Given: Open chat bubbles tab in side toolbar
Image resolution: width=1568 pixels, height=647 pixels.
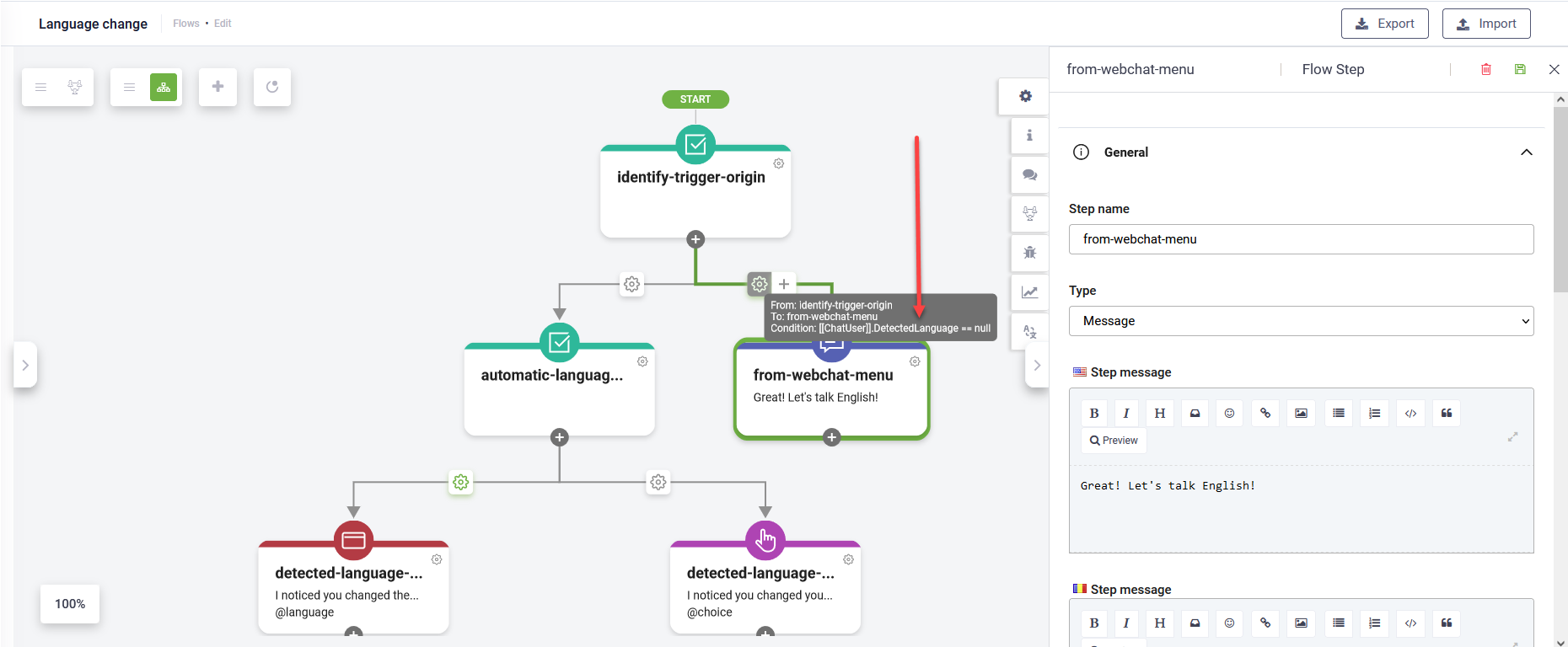Looking at the screenshot, I should coord(1029,174).
